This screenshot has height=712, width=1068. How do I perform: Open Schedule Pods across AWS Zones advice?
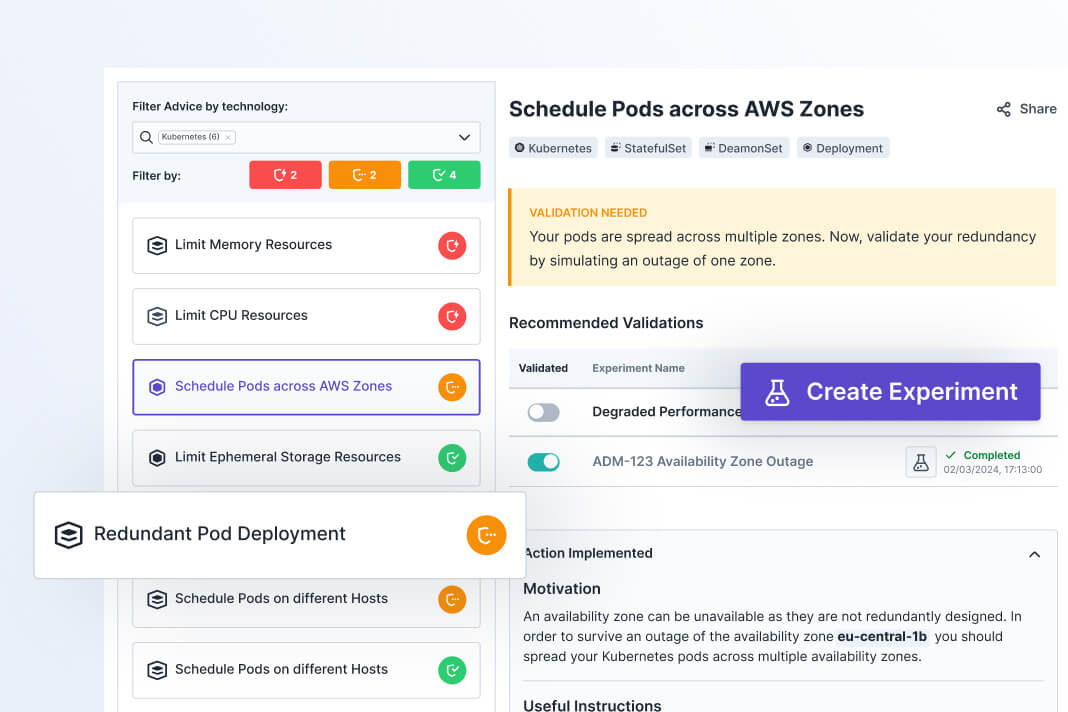283,387
